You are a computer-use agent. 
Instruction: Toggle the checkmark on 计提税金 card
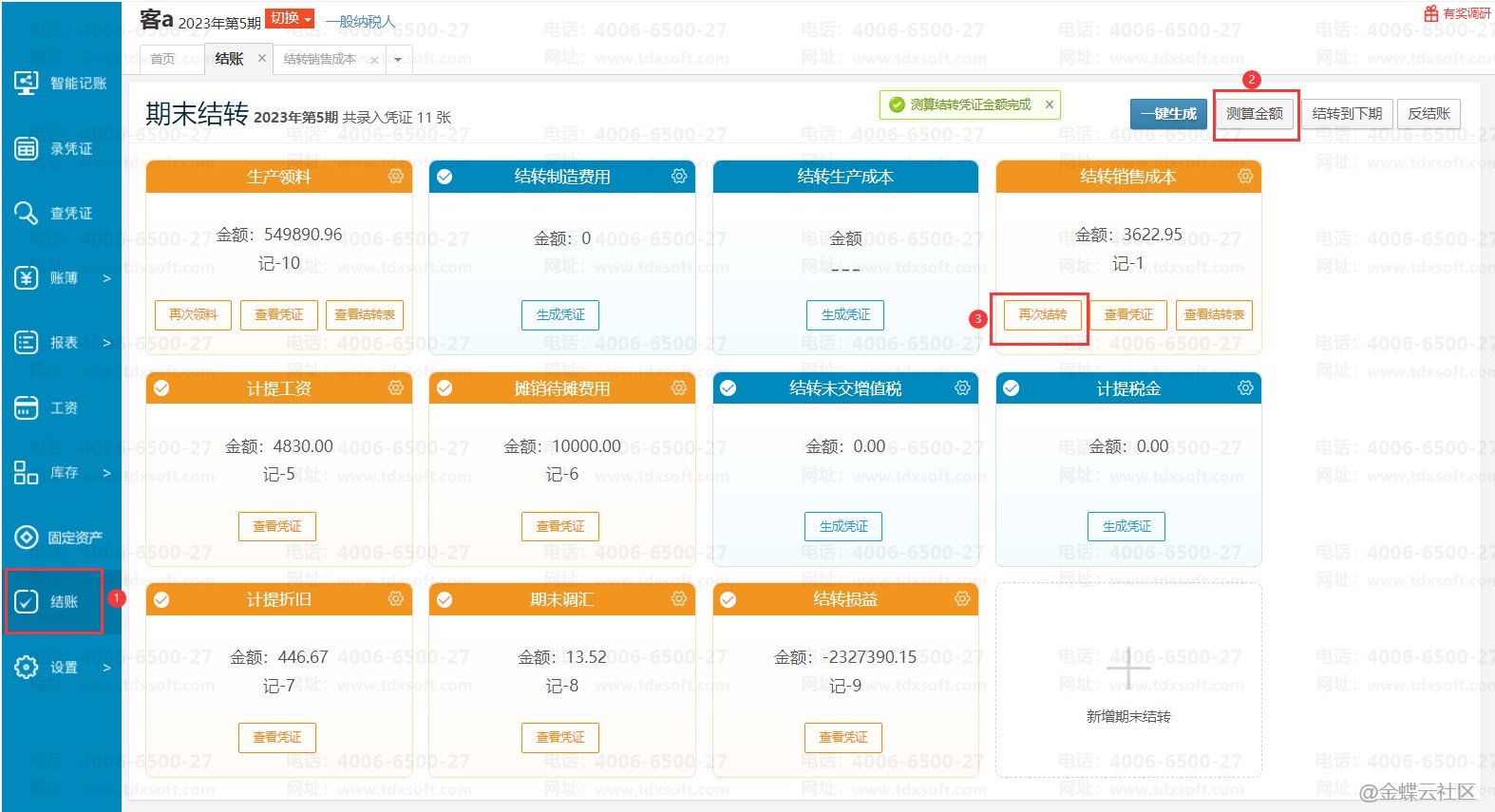point(1012,388)
